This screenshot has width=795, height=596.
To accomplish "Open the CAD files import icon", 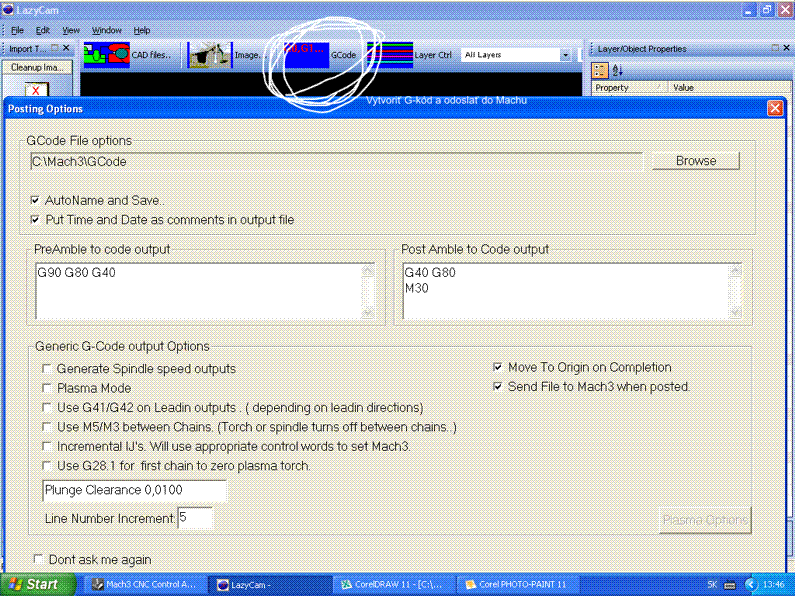I will [x=106, y=55].
